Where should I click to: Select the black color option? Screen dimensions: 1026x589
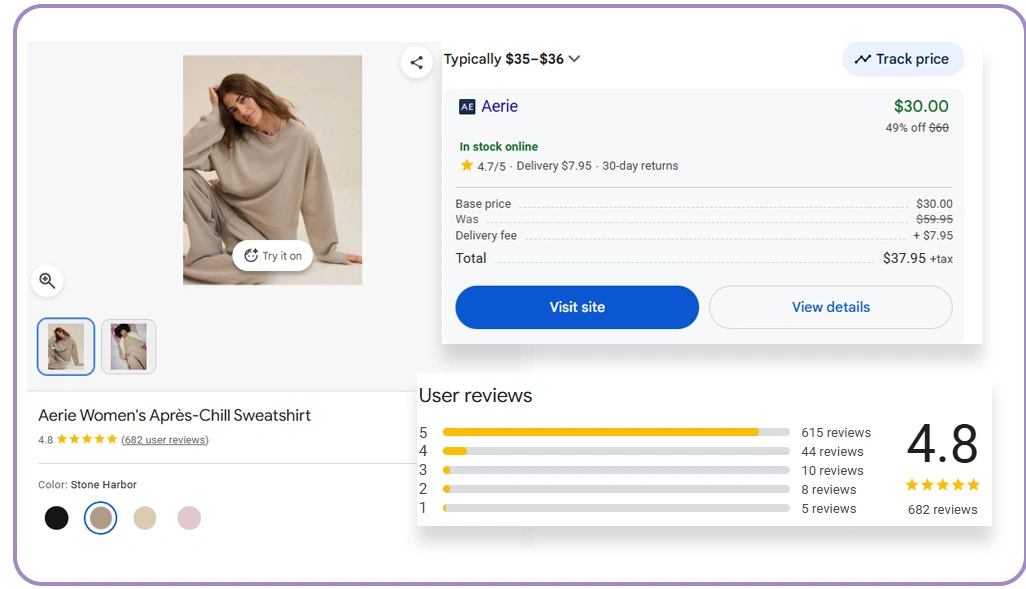[57, 518]
